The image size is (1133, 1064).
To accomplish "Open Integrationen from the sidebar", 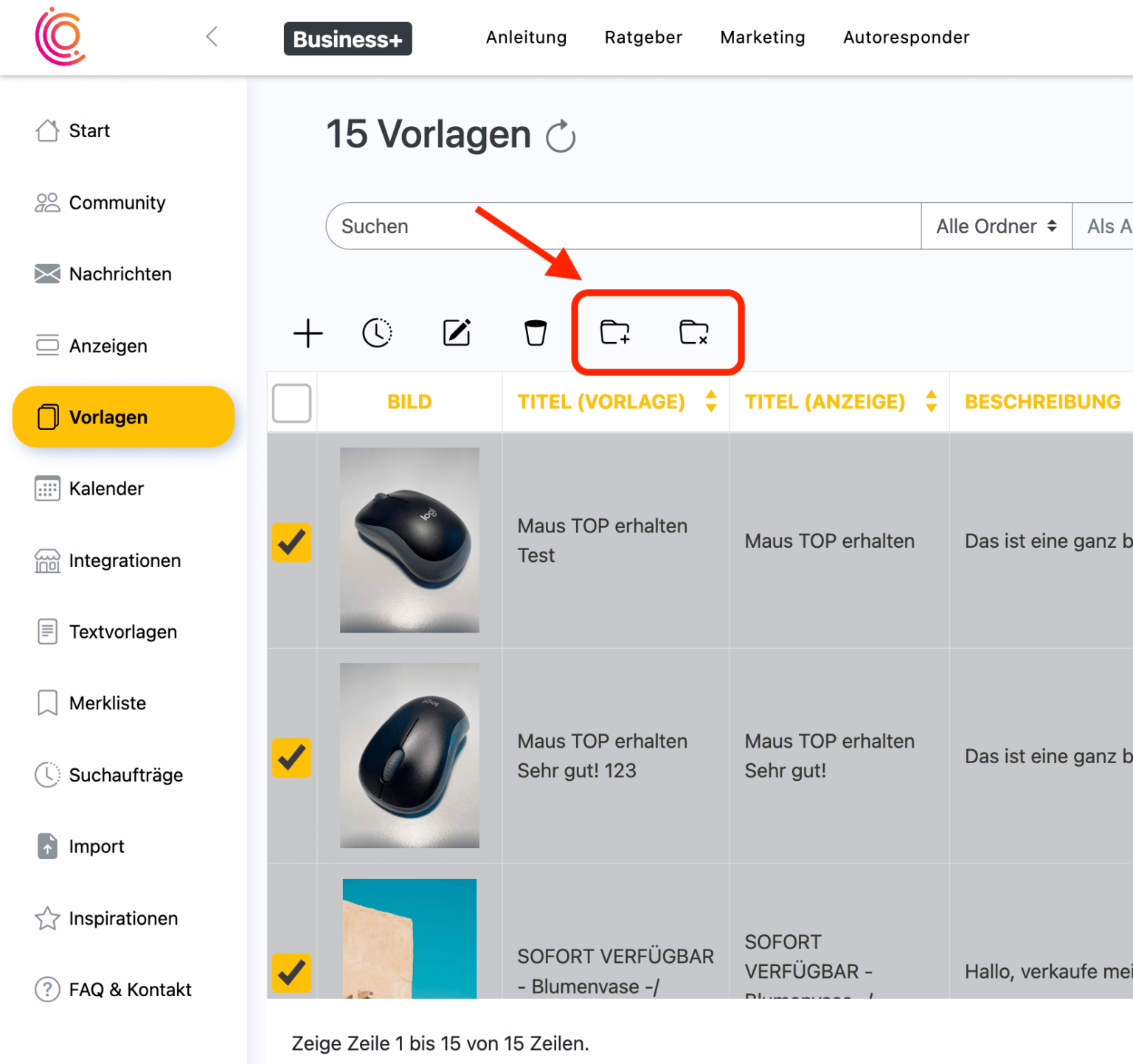I will coord(125,560).
